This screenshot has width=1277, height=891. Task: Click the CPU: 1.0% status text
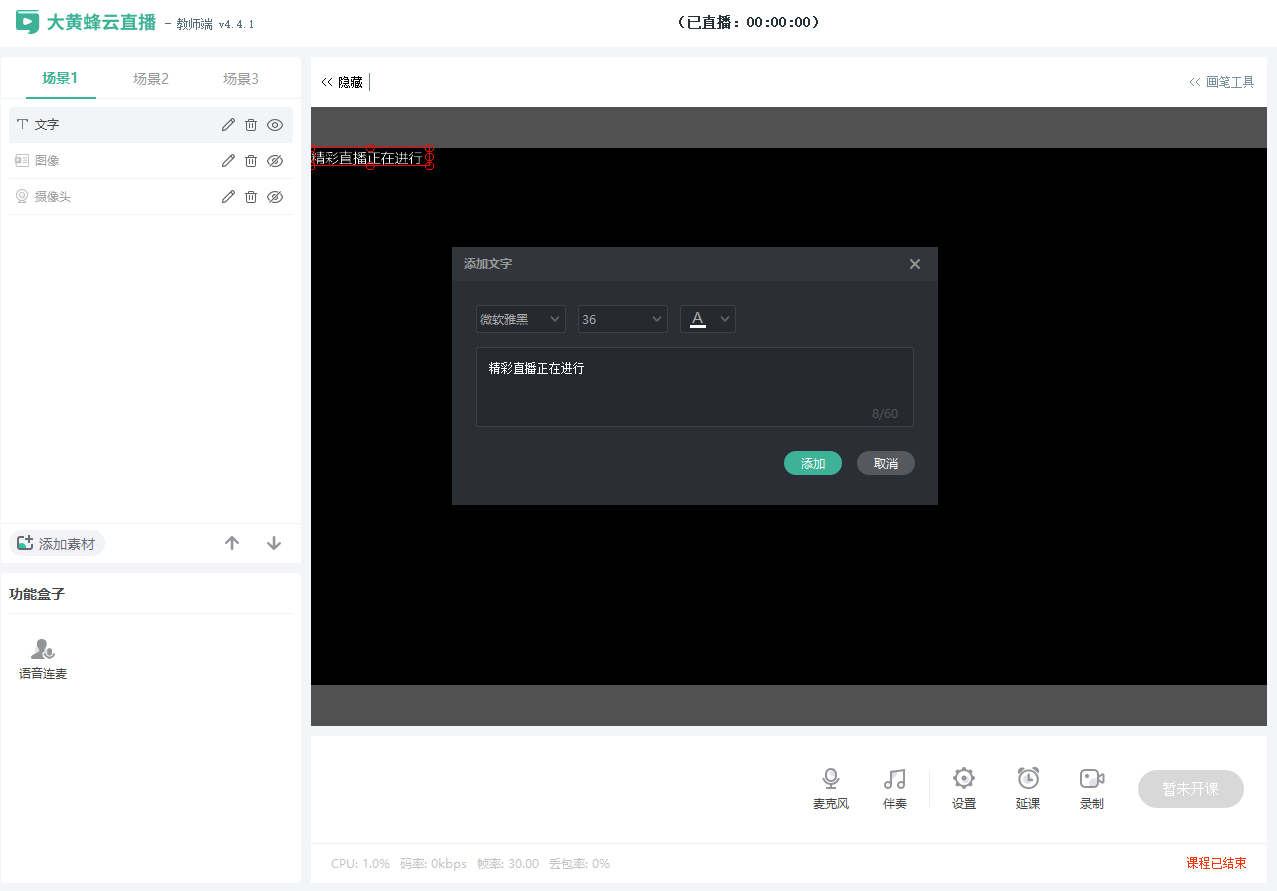[x=360, y=863]
